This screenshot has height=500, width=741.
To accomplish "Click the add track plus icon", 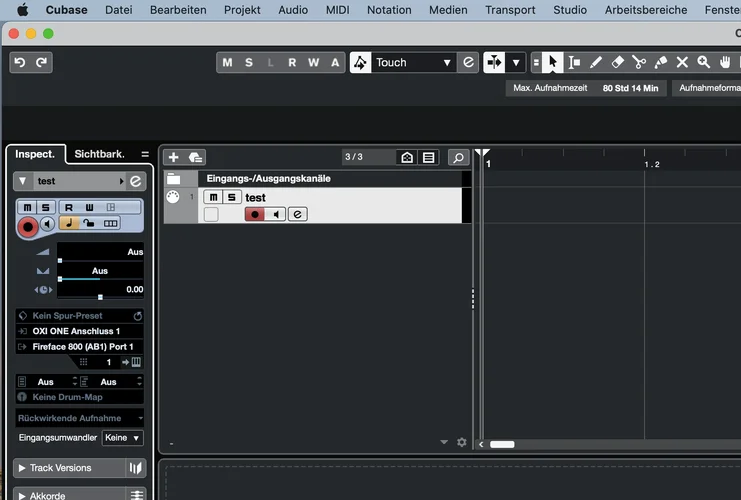I will [173, 157].
